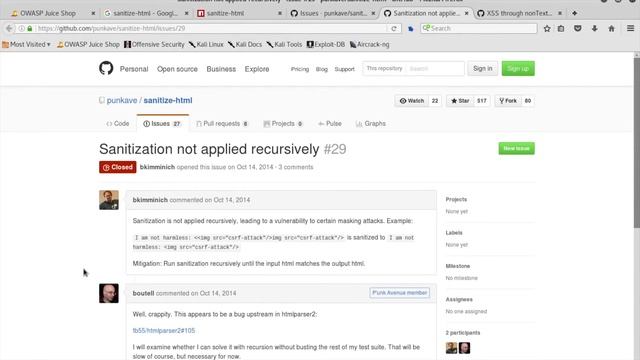Click the green New issue button
Viewport: 640px width, 360px height.
point(516,148)
